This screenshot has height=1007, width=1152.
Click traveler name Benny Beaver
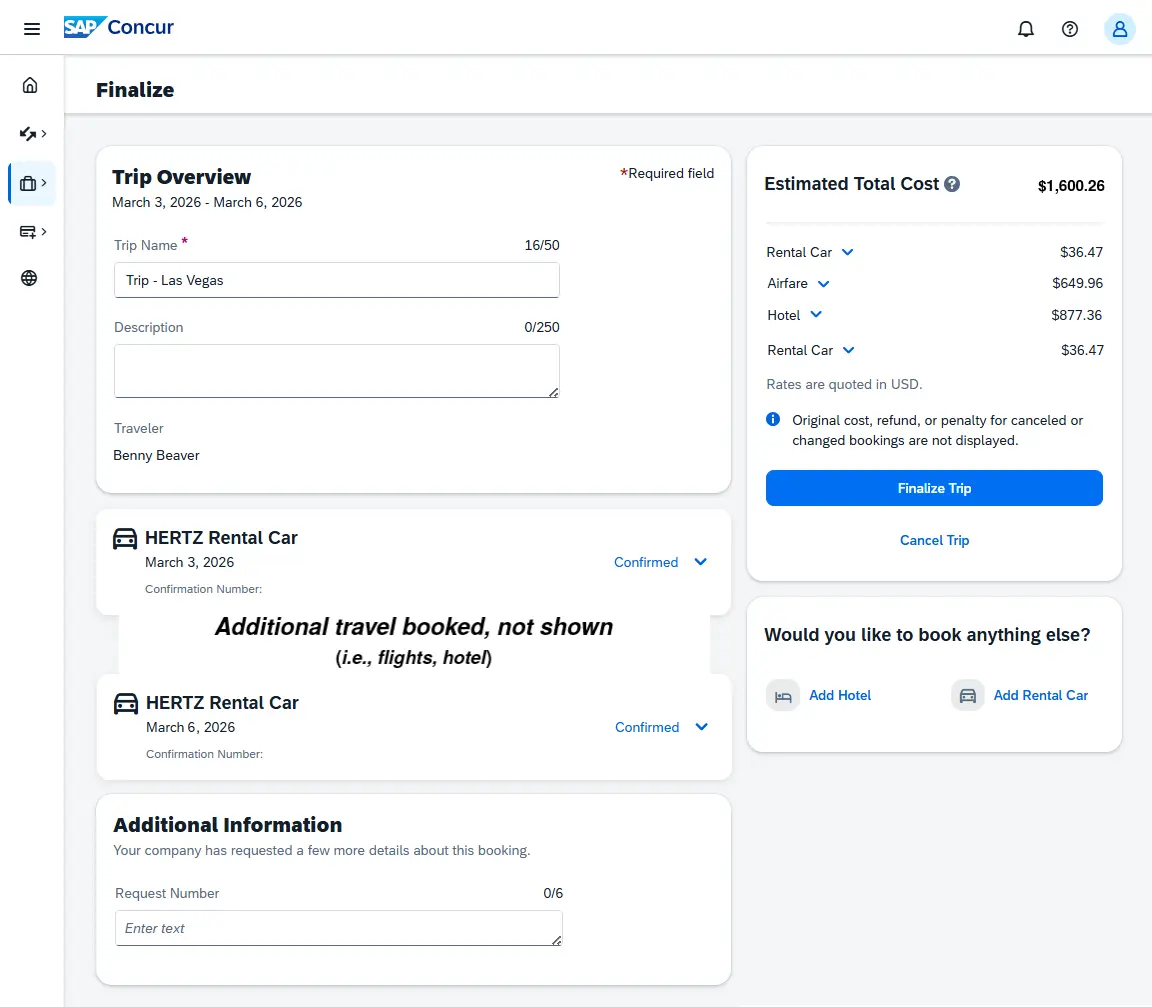[156, 455]
